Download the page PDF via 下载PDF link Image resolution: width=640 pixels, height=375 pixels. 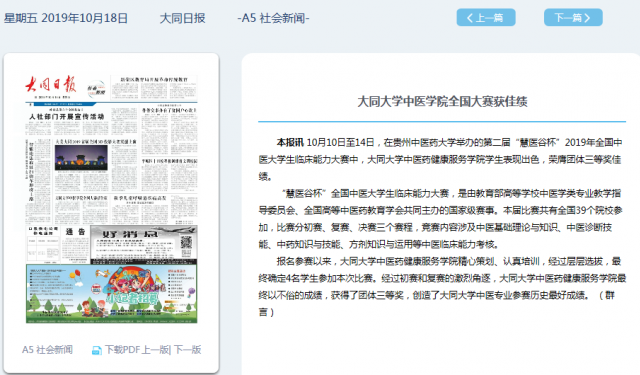tap(122, 350)
